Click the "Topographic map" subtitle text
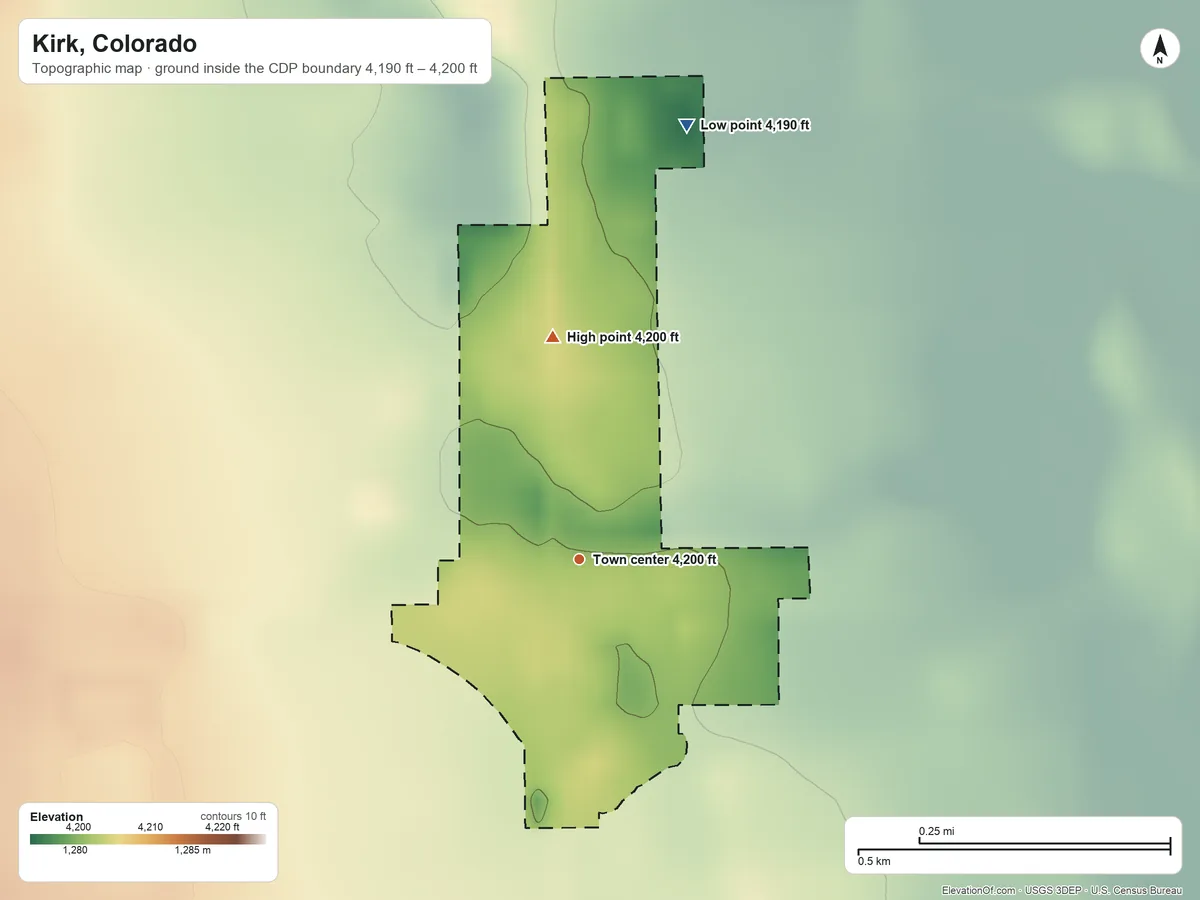The width and height of the screenshot is (1200, 900). click(87, 71)
